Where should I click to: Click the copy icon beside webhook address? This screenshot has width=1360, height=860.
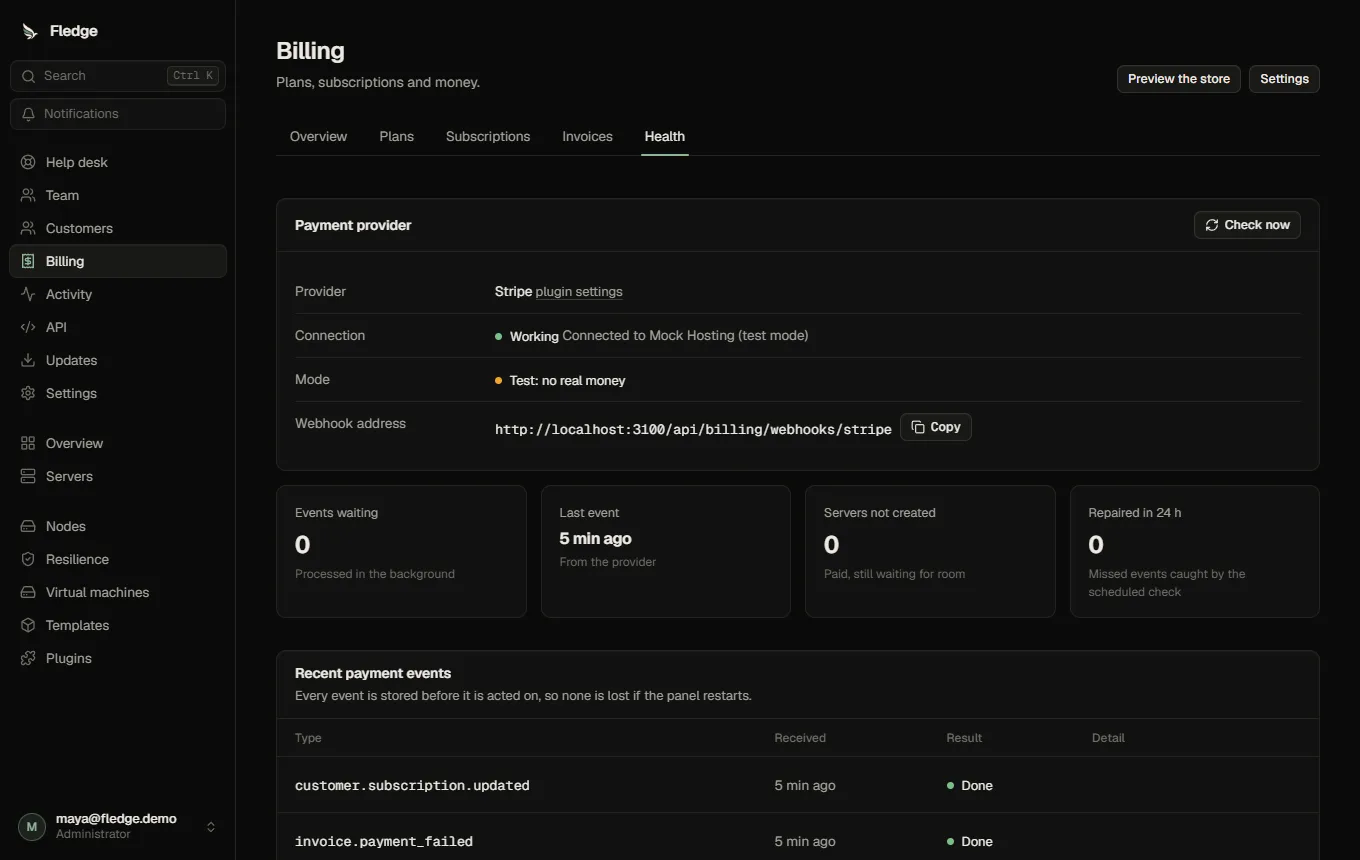tap(918, 427)
